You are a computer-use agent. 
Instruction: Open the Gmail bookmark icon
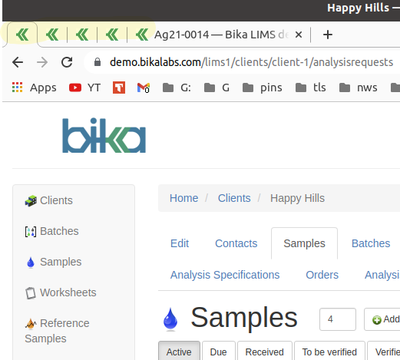click(x=144, y=88)
